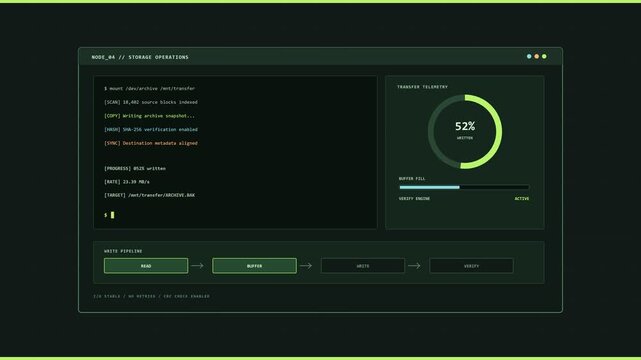Click the mount /dev/archive command line
Image resolution: width=641 pixels, height=360 pixels.
tap(150, 88)
